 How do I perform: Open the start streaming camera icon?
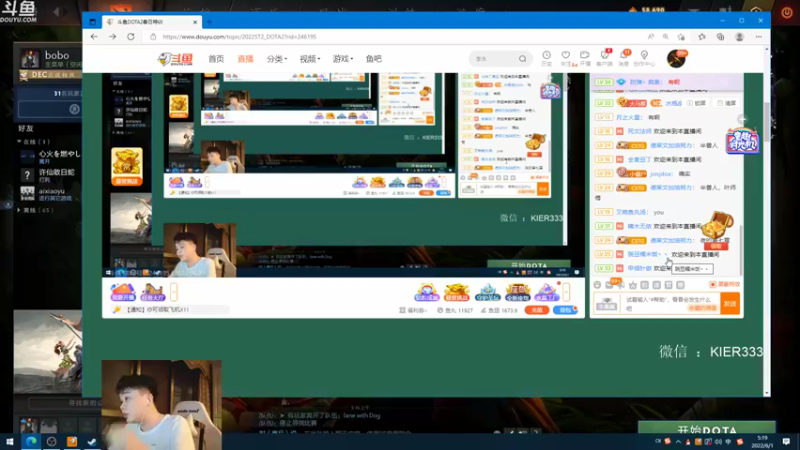click(x=585, y=58)
